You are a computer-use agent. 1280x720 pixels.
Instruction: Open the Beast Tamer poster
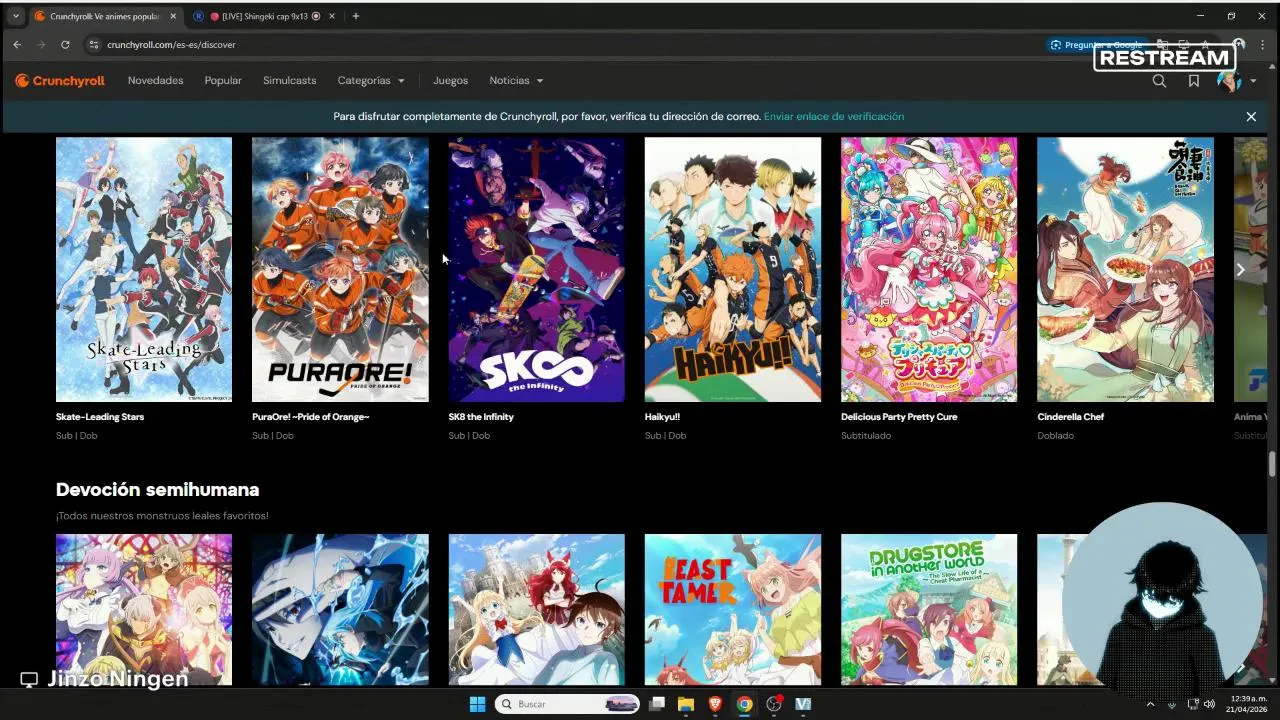tap(733, 609)
